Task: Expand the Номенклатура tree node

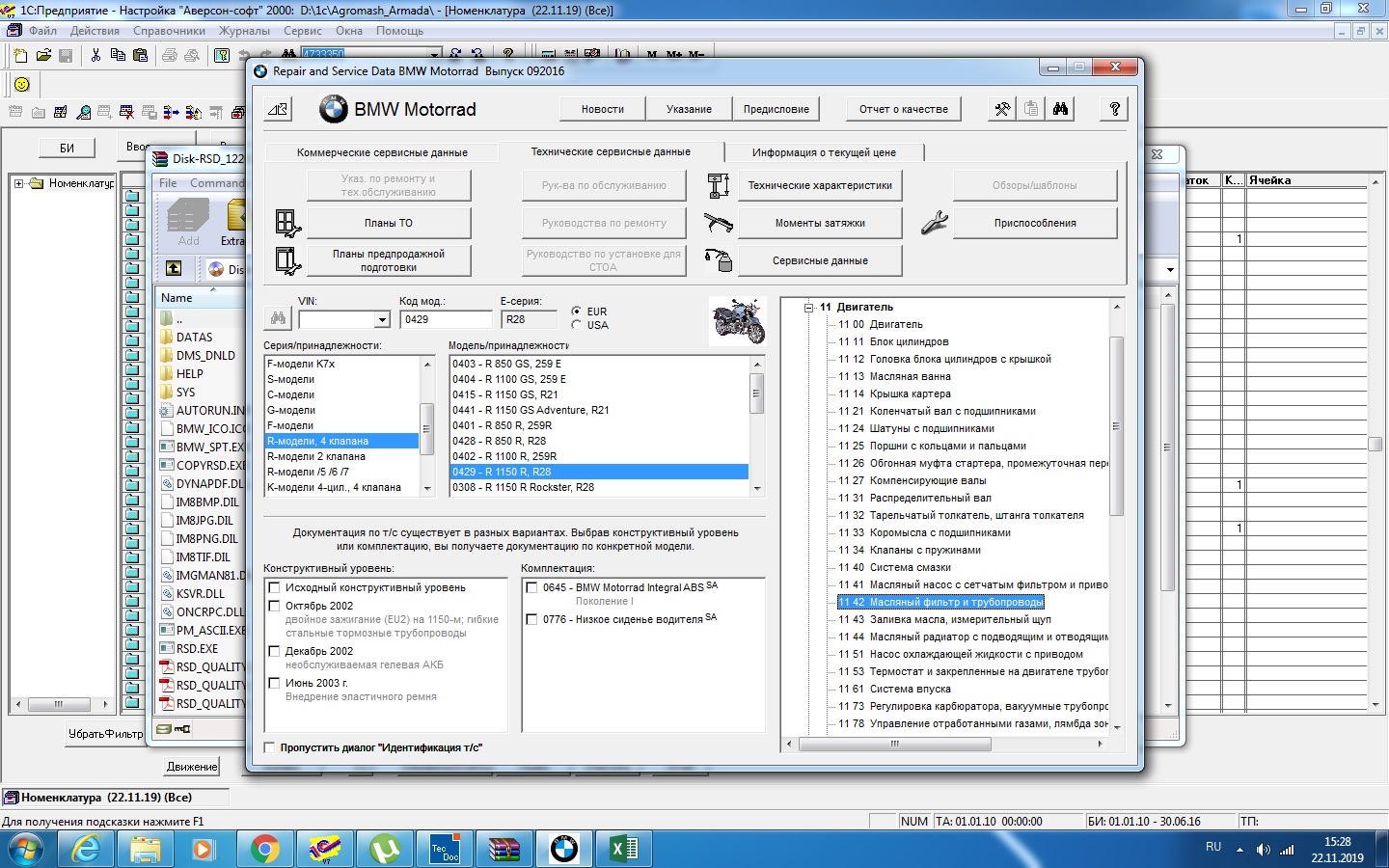Action: tap(18, 183)
